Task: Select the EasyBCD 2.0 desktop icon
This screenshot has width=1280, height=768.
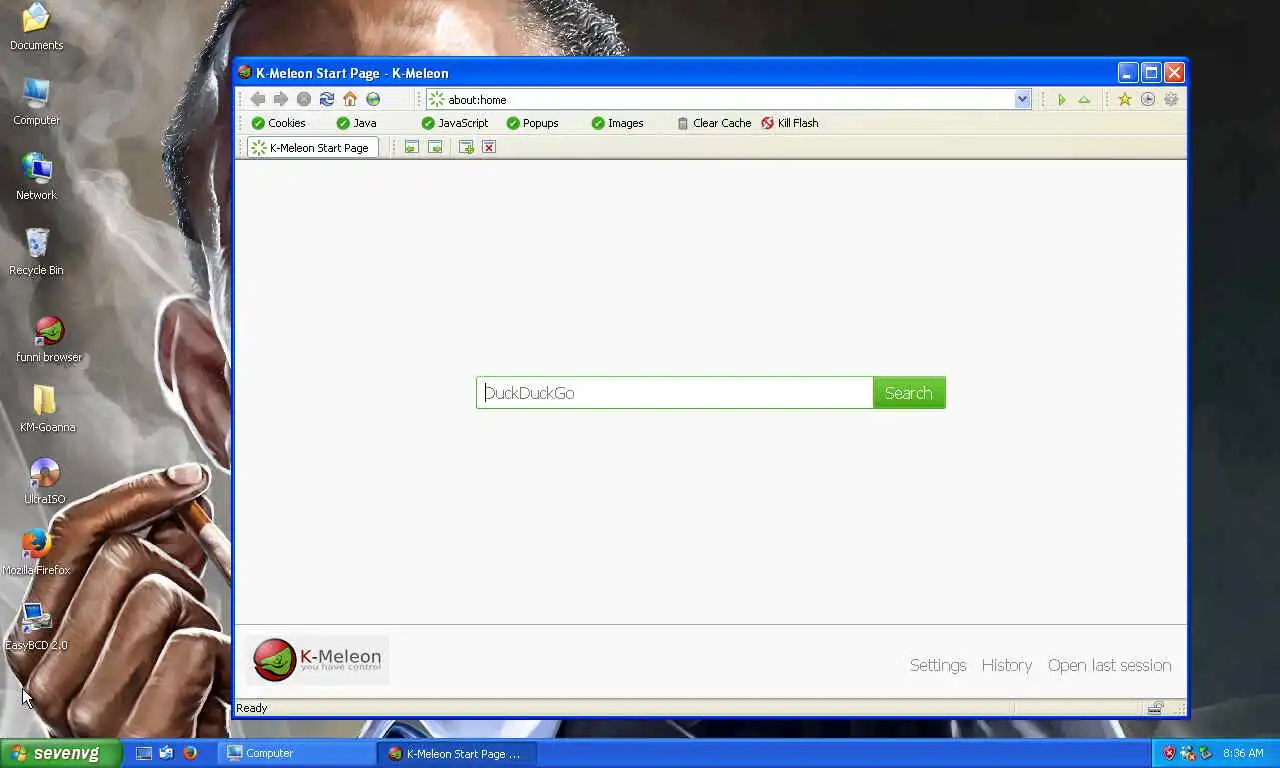Action: (x=36, y=627)
